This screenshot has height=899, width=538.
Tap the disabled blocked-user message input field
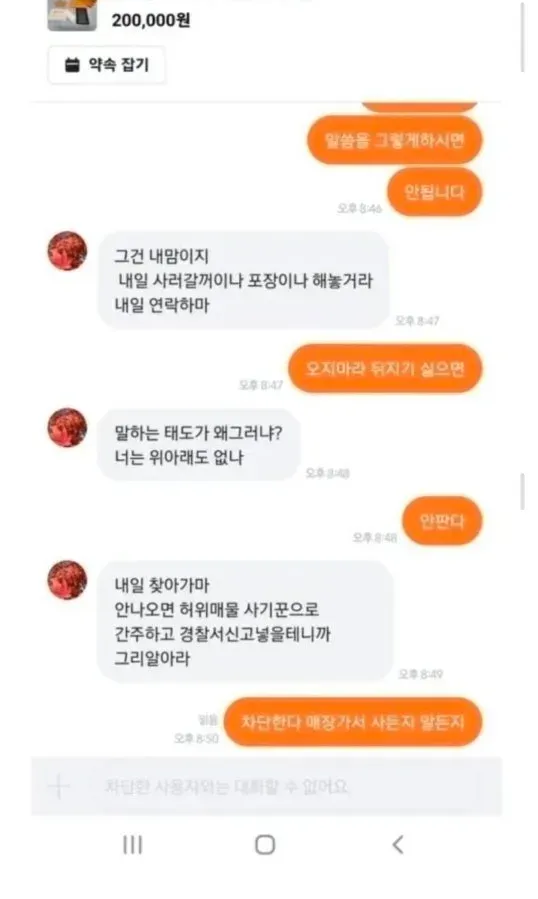coord(267,786)
